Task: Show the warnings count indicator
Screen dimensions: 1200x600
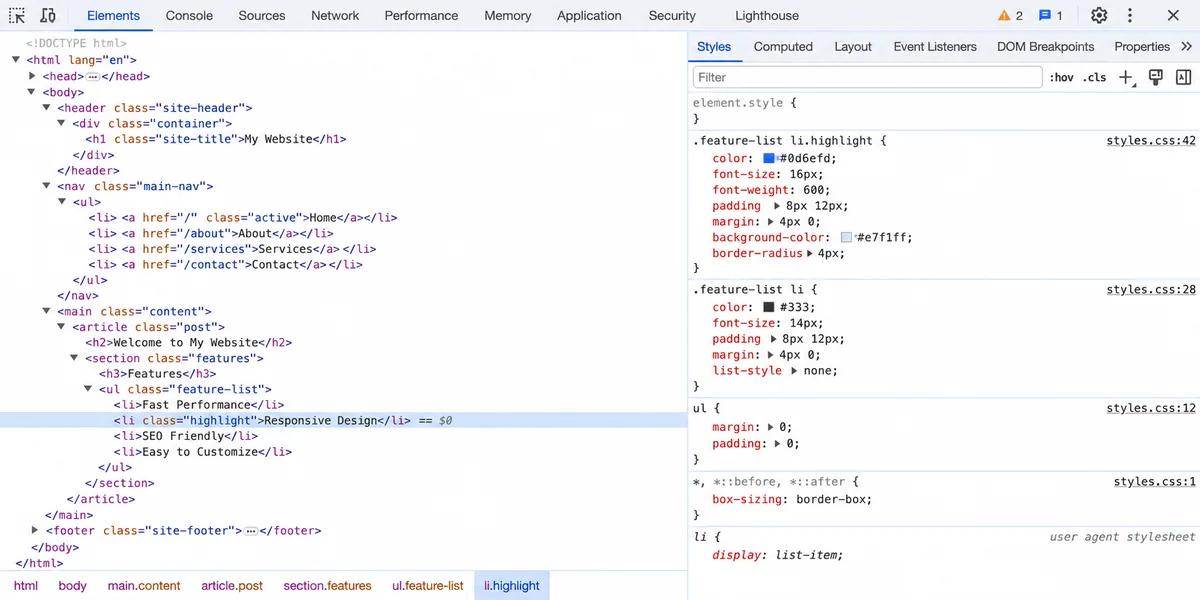Action: click(x=1010, y=15)
